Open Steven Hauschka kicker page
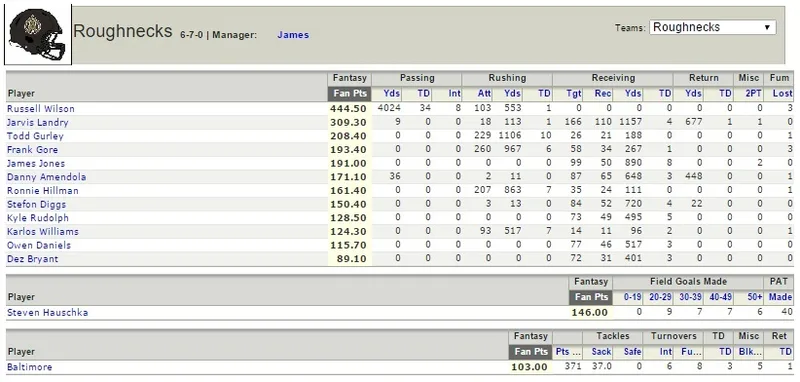The height and width of the screenshot is (382, 800). pyautogui.click(x=47, y=313)
